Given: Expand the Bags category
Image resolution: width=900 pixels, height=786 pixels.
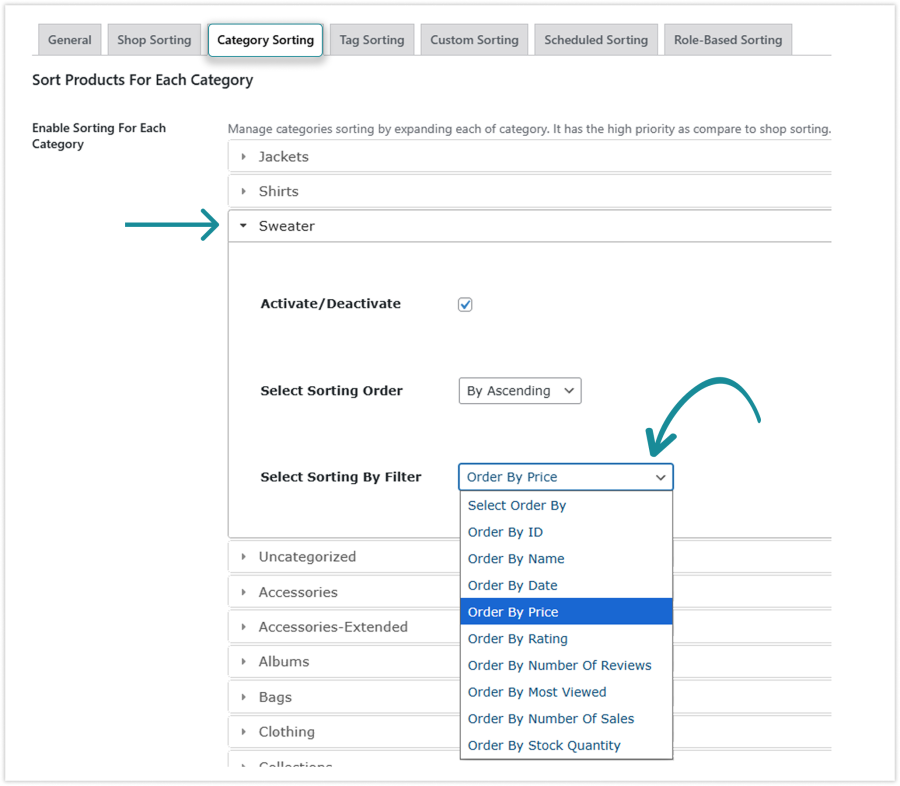Looking at the screenshot, I should 276,696.
